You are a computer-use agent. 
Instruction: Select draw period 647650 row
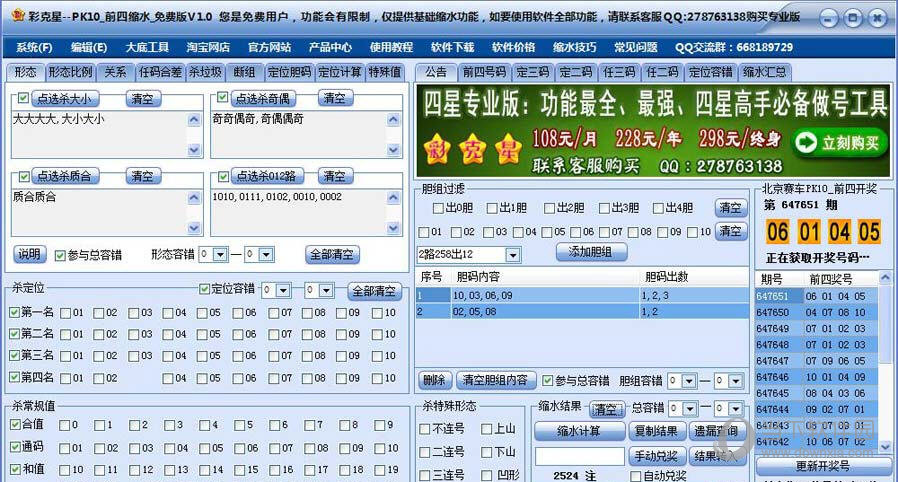coord(817,313)
